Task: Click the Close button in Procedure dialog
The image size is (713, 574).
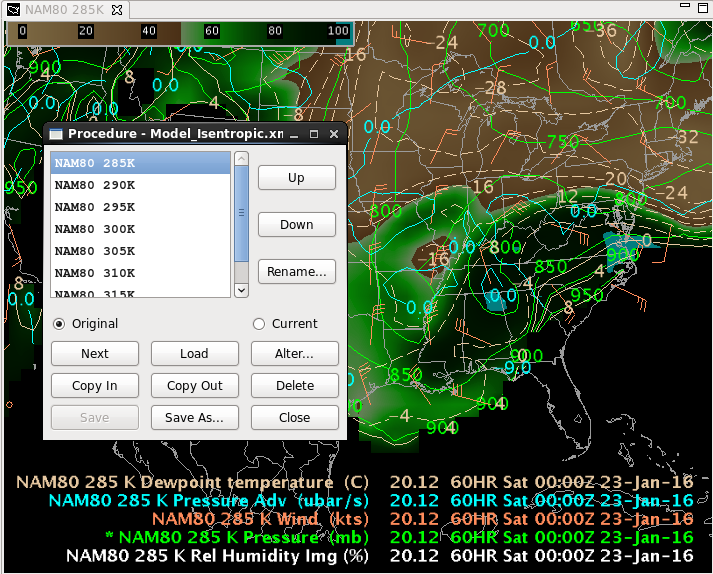Action: tap(295, 418)
